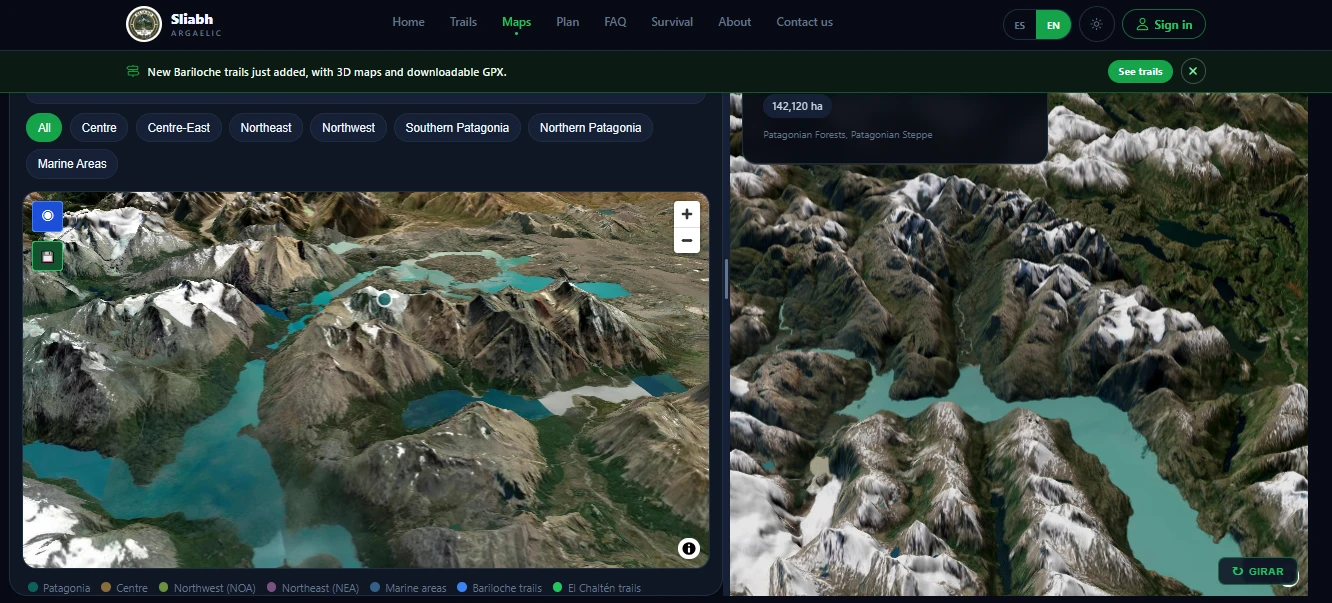Screen dimensions: 1332x603
Task: Click the Northeast (NEA) legend color dot
Action: 272,588
